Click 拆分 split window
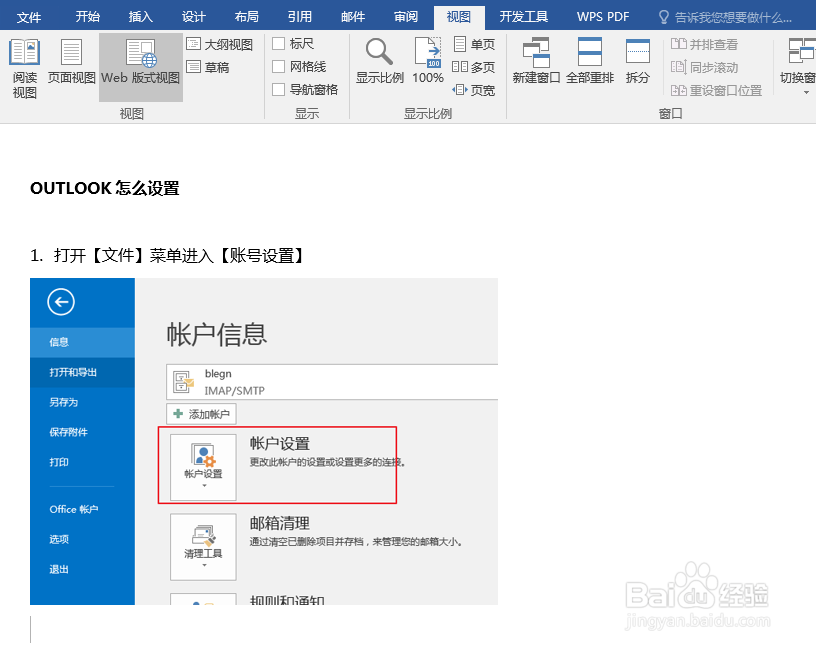 pos(638,61)
